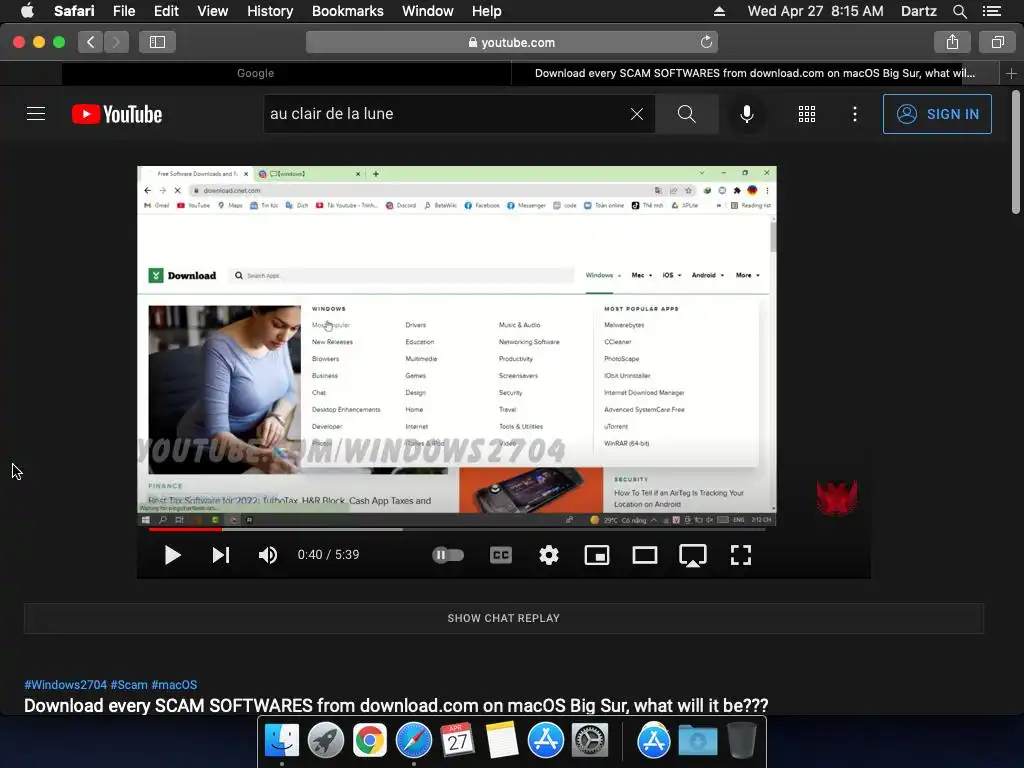
Task: Open the YouTube guide hamburger menu
Action: [36, 114]
